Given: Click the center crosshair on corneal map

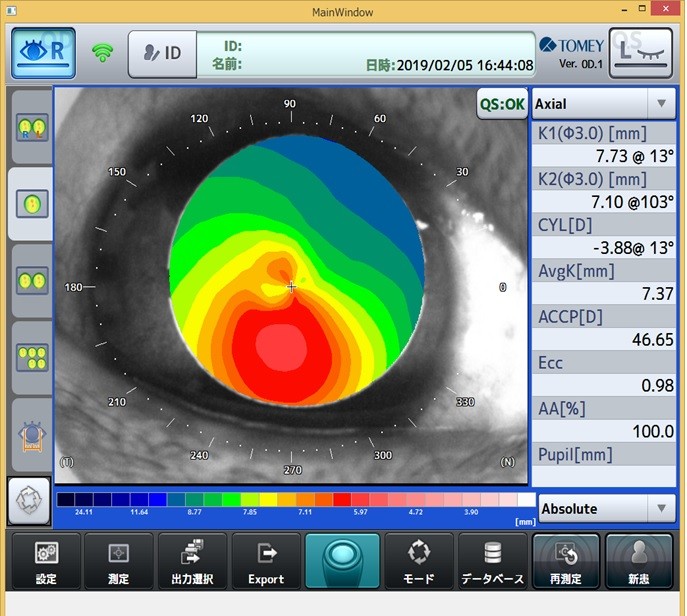Looking at the screenshot, I should (292, 287).
